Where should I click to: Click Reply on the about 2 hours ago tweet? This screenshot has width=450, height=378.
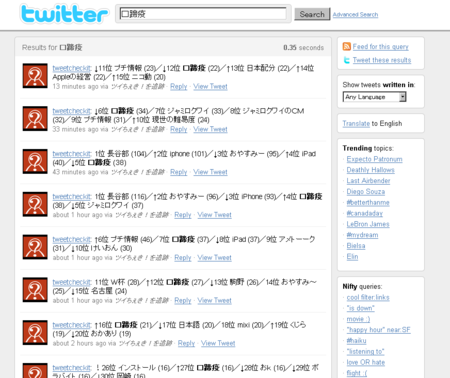(186, 343)
